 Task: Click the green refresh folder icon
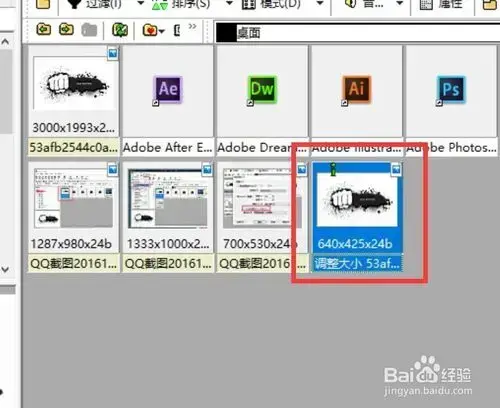[x=120, y=30]
